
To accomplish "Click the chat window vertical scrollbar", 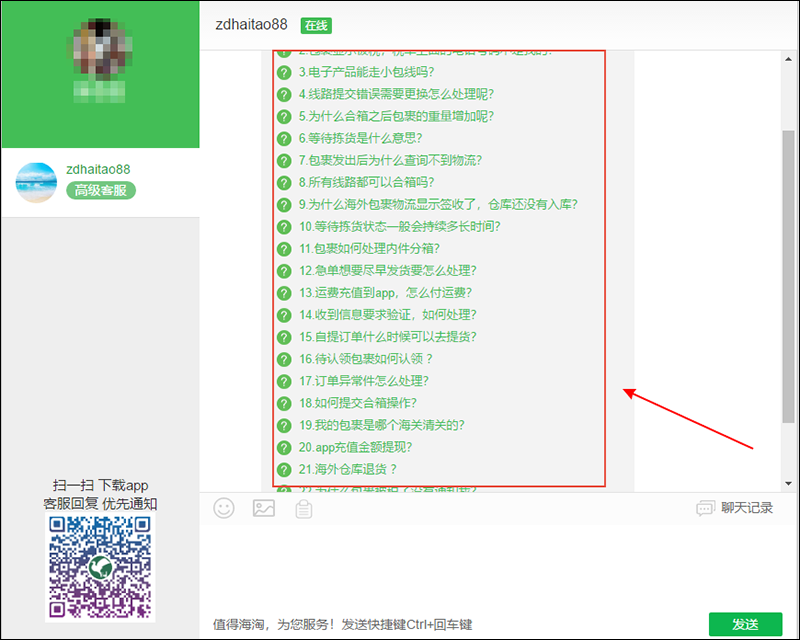I will point(788,280).
